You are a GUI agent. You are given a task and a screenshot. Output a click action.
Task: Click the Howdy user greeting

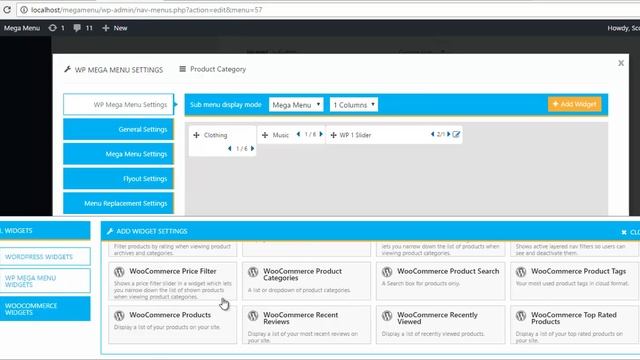623,28
